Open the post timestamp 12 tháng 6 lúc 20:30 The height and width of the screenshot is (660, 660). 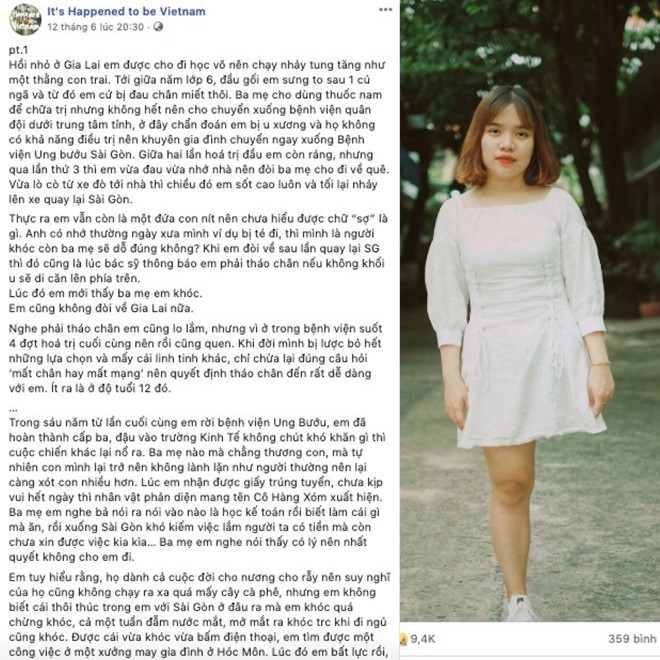pos(96,27)
